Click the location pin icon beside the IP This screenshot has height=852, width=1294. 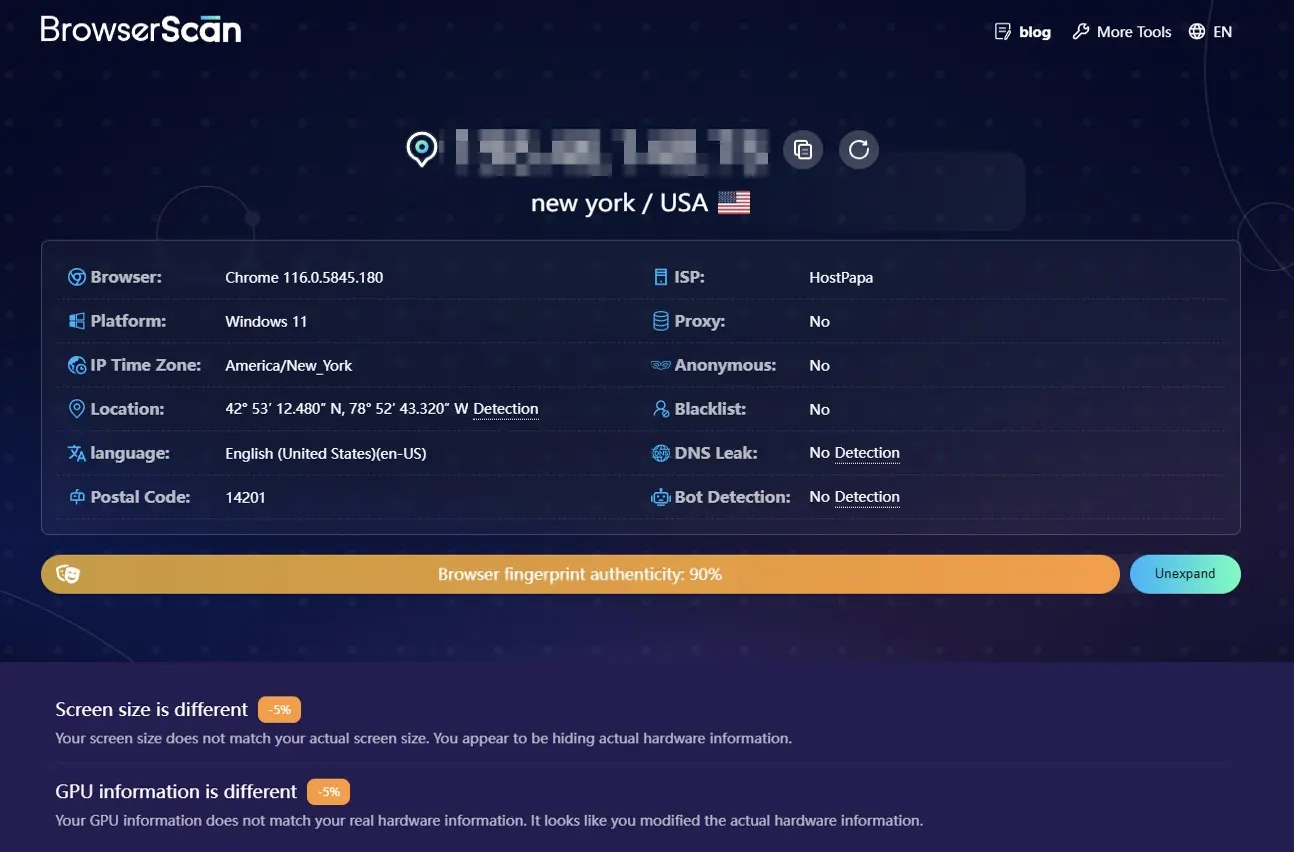pos(421,148)
